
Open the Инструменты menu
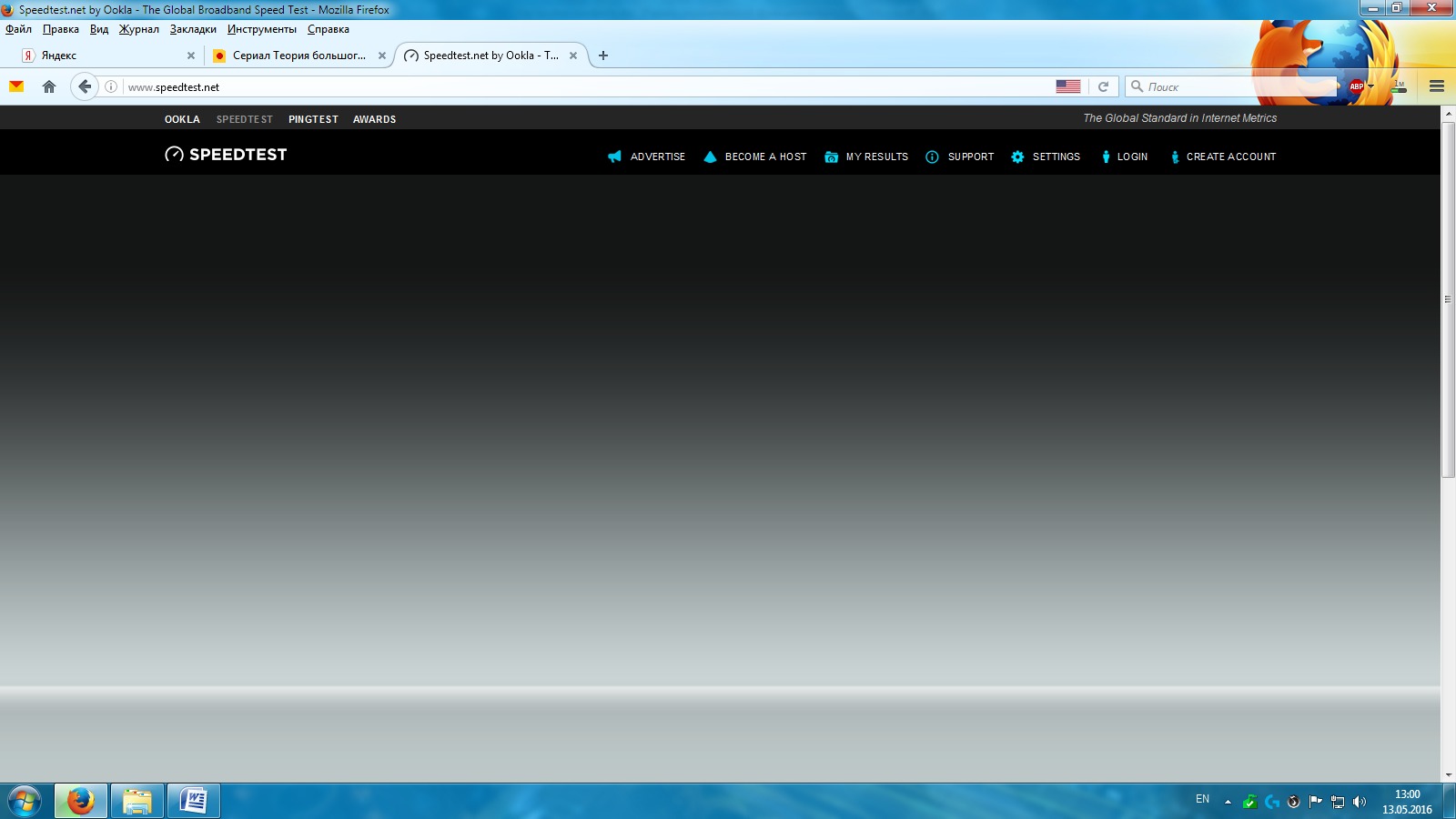click(x=262, y=29)
